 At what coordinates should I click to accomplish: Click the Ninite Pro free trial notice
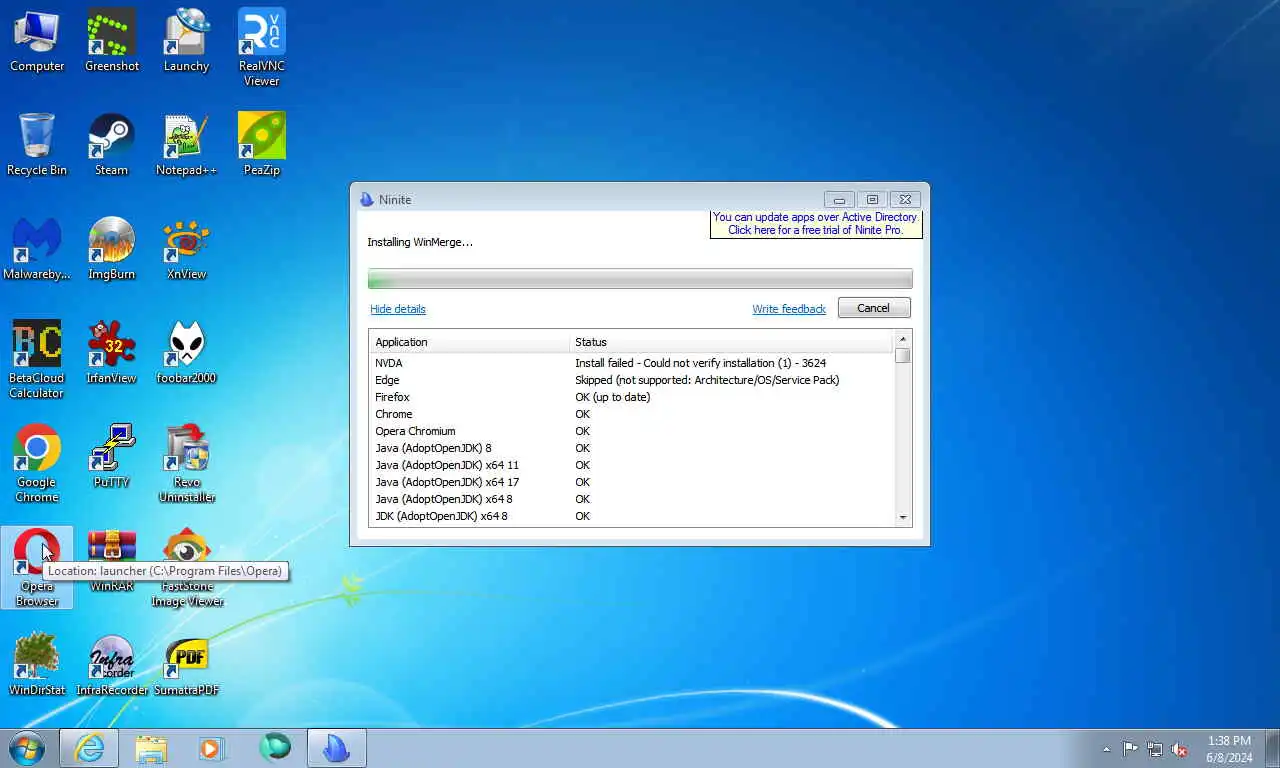(x=815, y=224)
